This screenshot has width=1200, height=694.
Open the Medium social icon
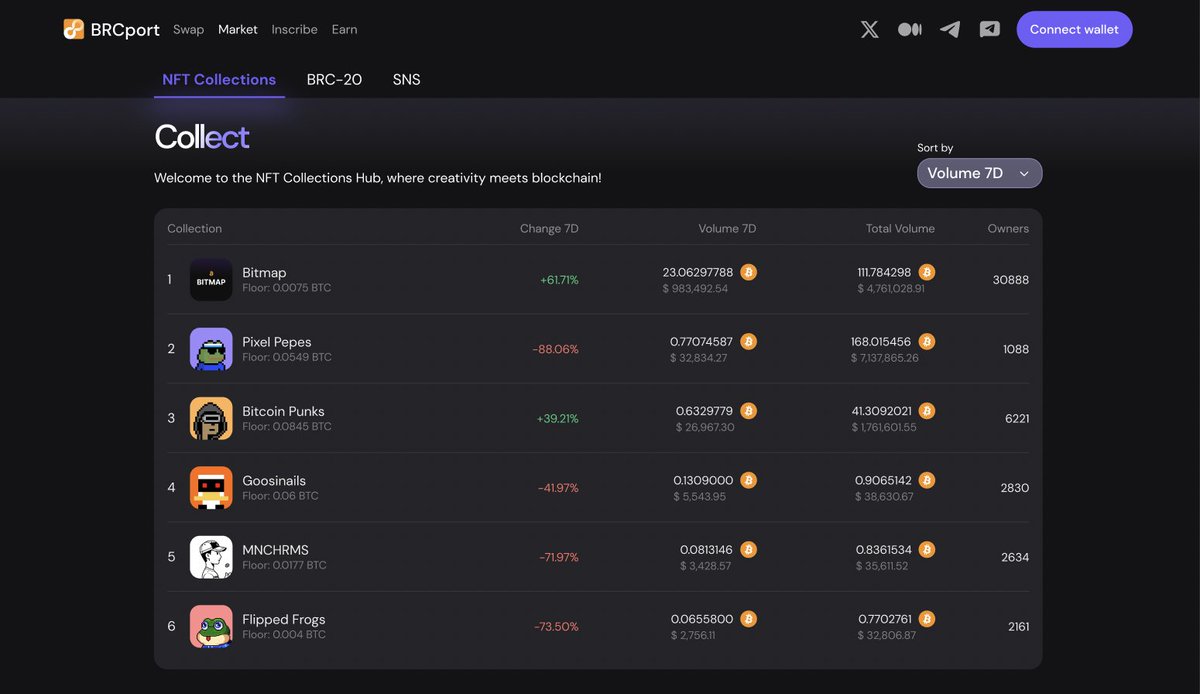[x=910, y=29]
